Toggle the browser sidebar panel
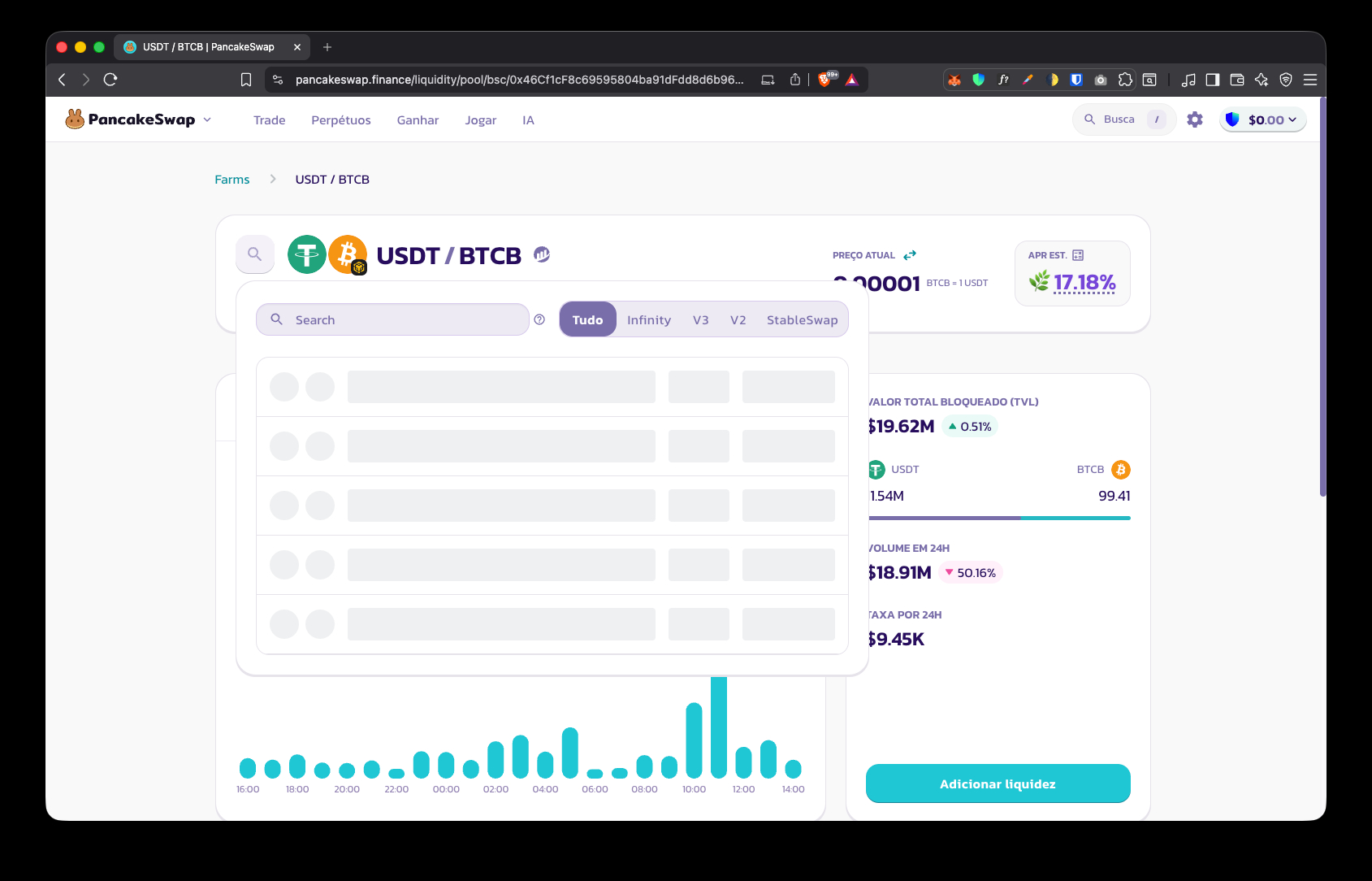The image size is (1372, 881). [x=1213, y=80]
